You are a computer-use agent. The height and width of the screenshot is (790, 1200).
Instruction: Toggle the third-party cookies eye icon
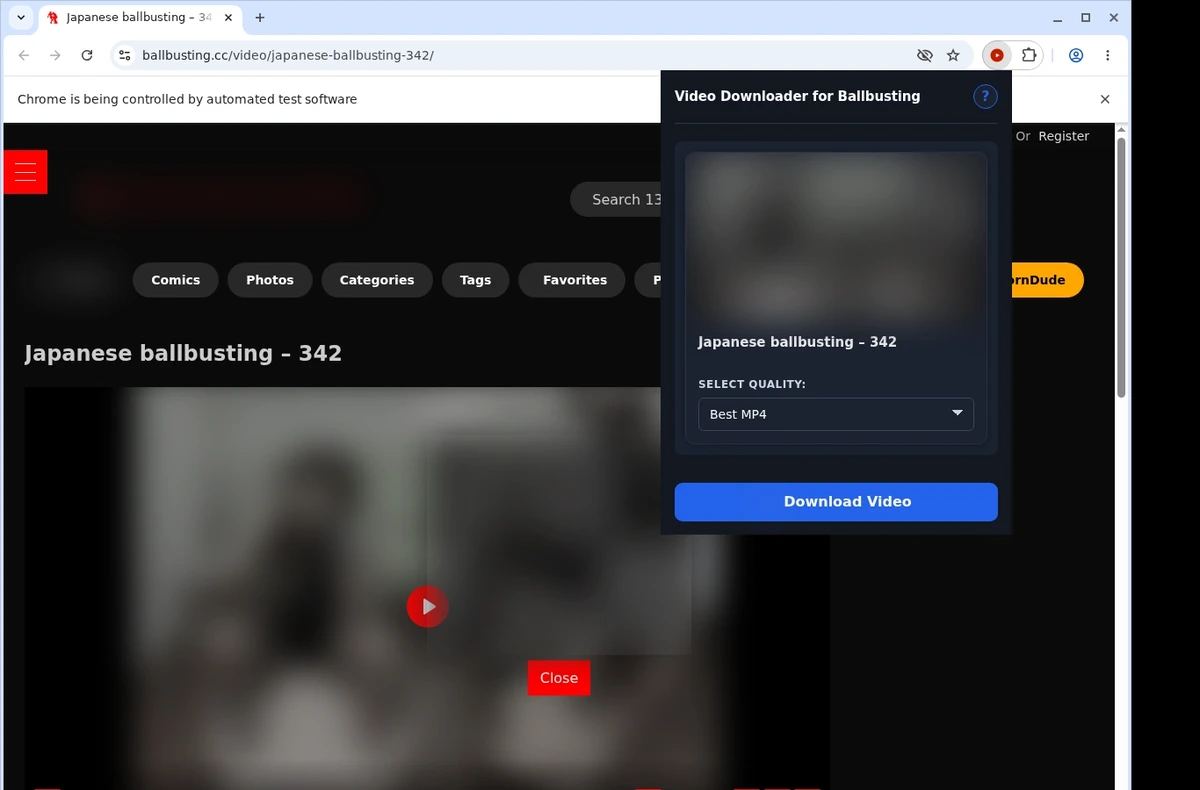click(x=924, y=56)
